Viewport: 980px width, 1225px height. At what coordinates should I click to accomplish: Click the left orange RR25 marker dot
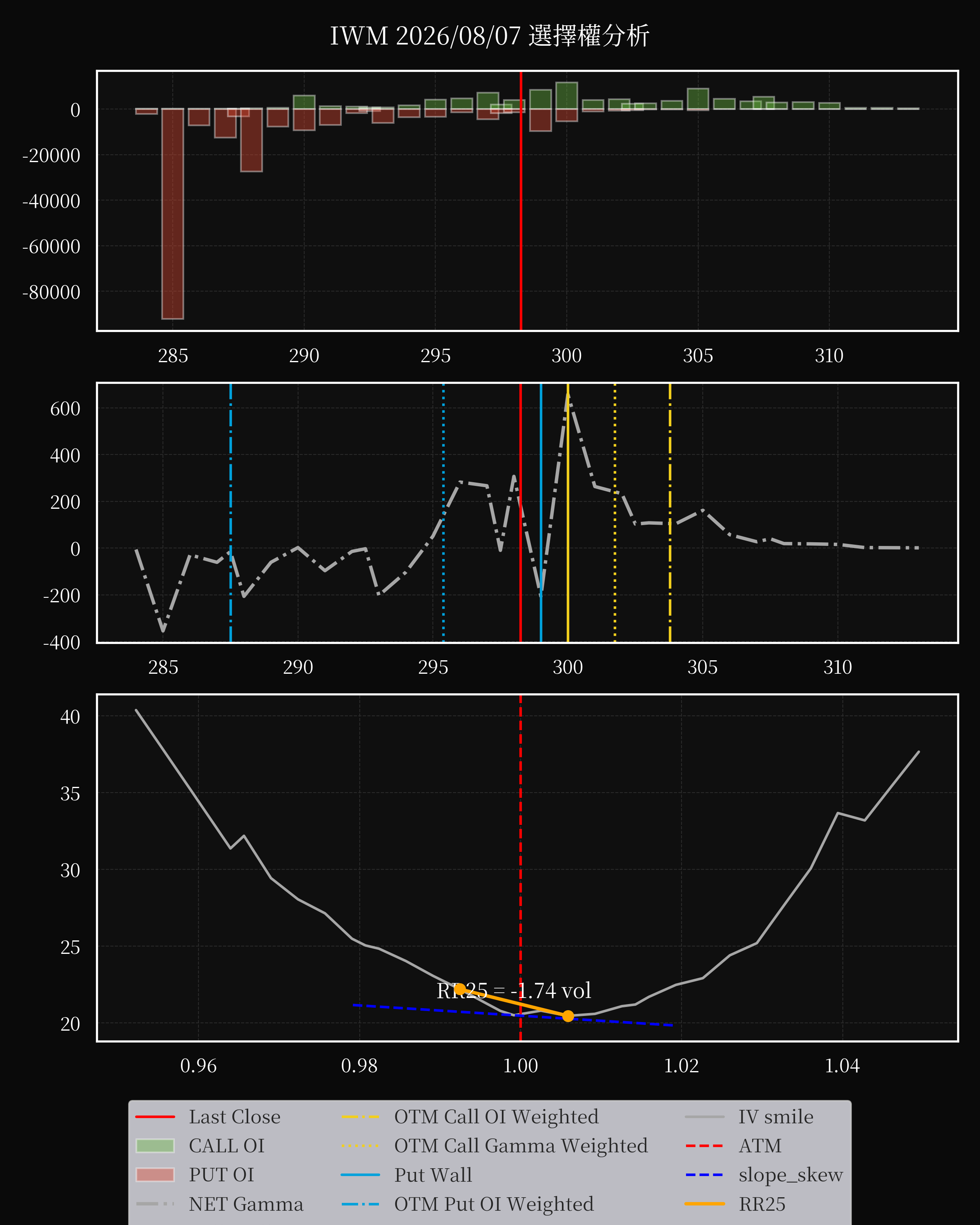coord(460,989)
